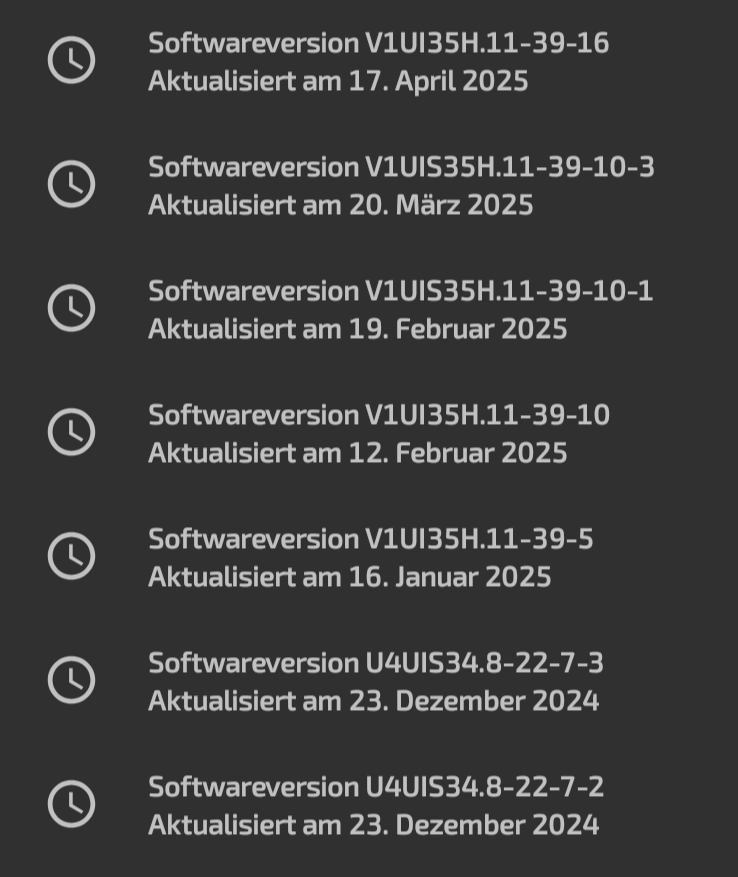The image size is (738, 877).
Task: Click "Aktualisiert am 20. März 2025" text
Action: (340, 205)
